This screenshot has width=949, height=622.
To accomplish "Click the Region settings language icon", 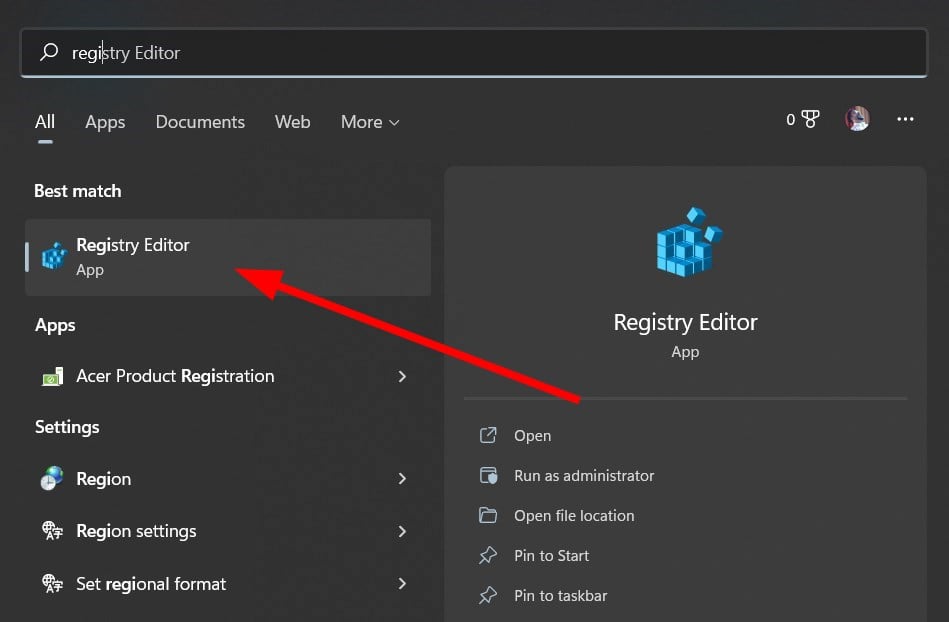I will 52,531.
